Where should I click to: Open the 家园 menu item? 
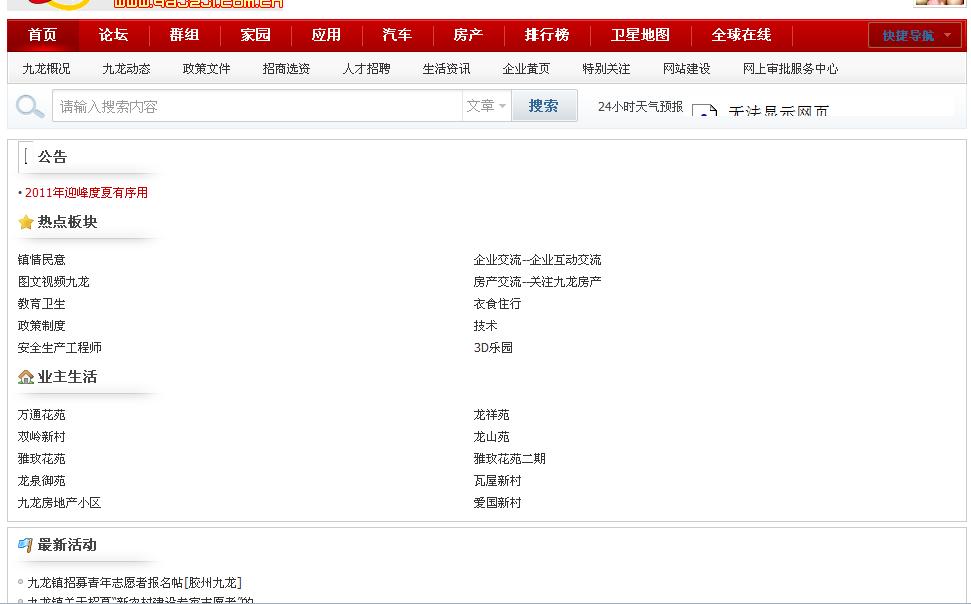pyautogui.click(x=256, y=35)
